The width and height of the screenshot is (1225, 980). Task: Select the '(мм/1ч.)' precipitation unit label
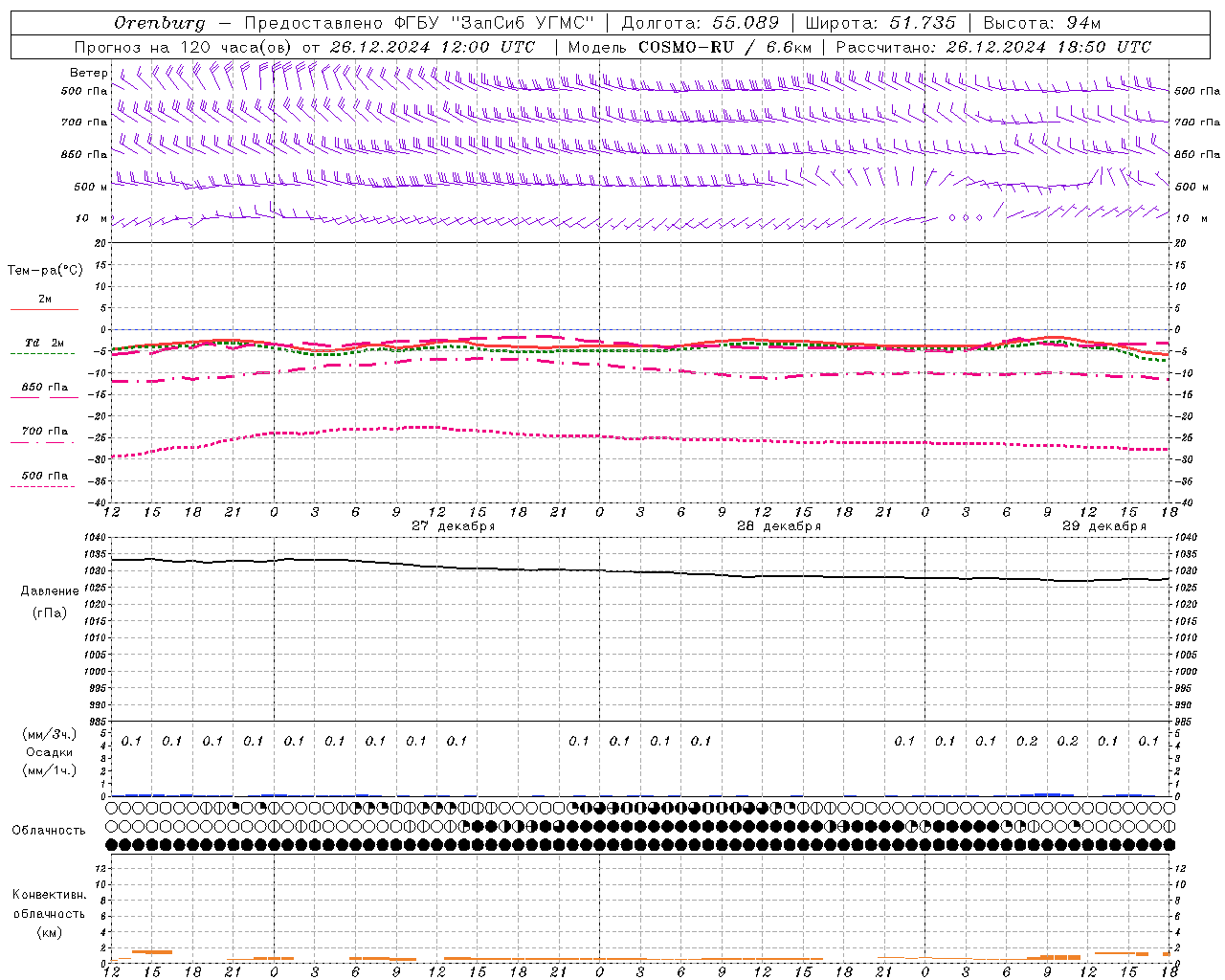point(50,771)
